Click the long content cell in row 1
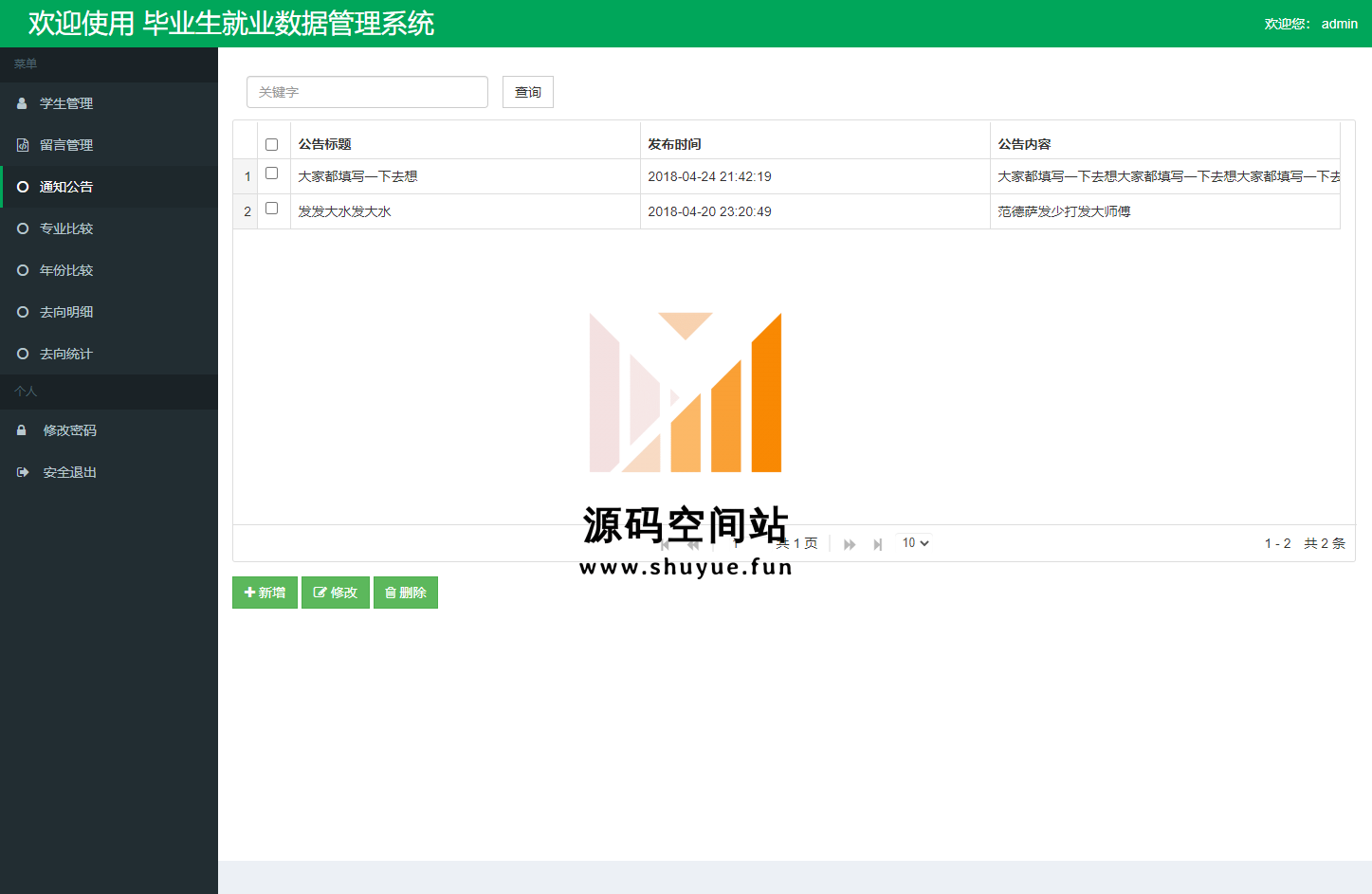Screen dimensions: 1372x894 coord(1165,176)
